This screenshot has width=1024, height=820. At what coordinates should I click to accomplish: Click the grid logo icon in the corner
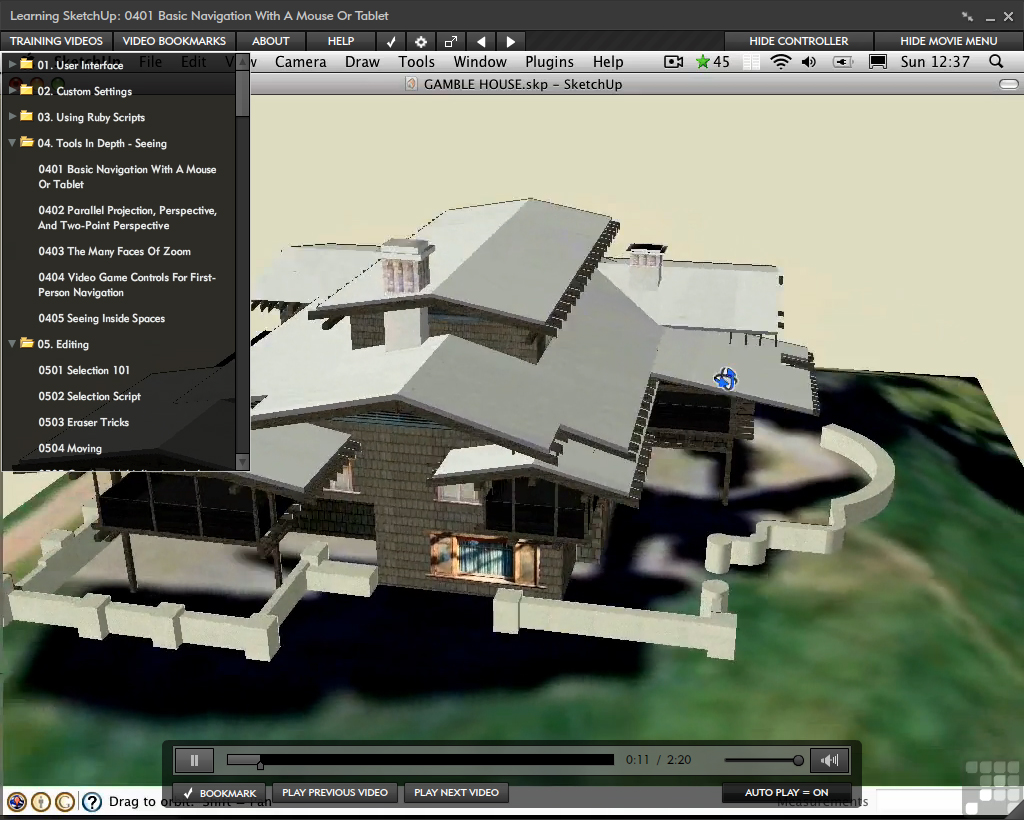pyautogui.click(x=993, y=787)
